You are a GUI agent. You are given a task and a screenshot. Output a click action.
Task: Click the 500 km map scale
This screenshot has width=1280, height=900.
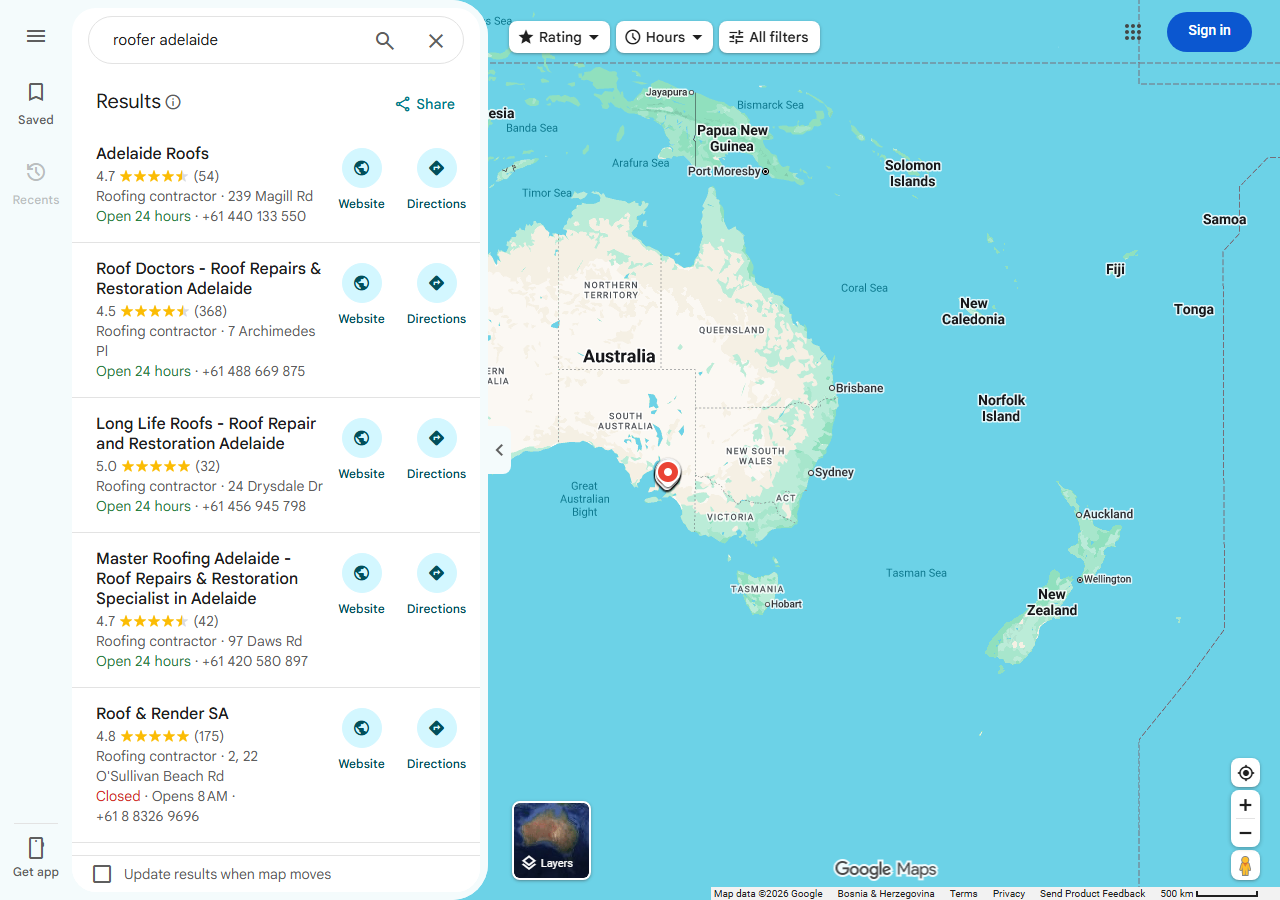[1208, 893]
